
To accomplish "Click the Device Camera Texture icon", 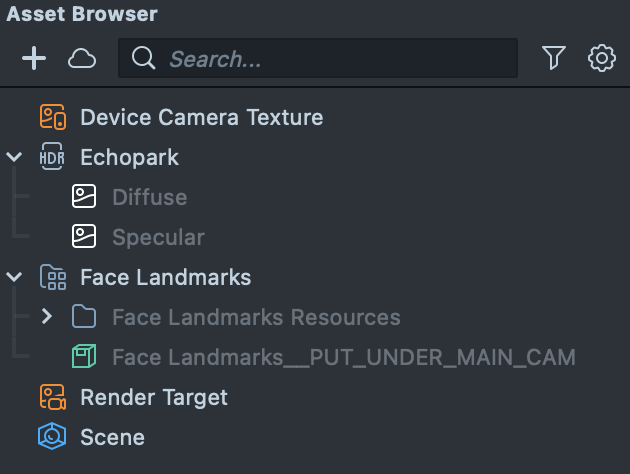I will (x=52, y=117).
